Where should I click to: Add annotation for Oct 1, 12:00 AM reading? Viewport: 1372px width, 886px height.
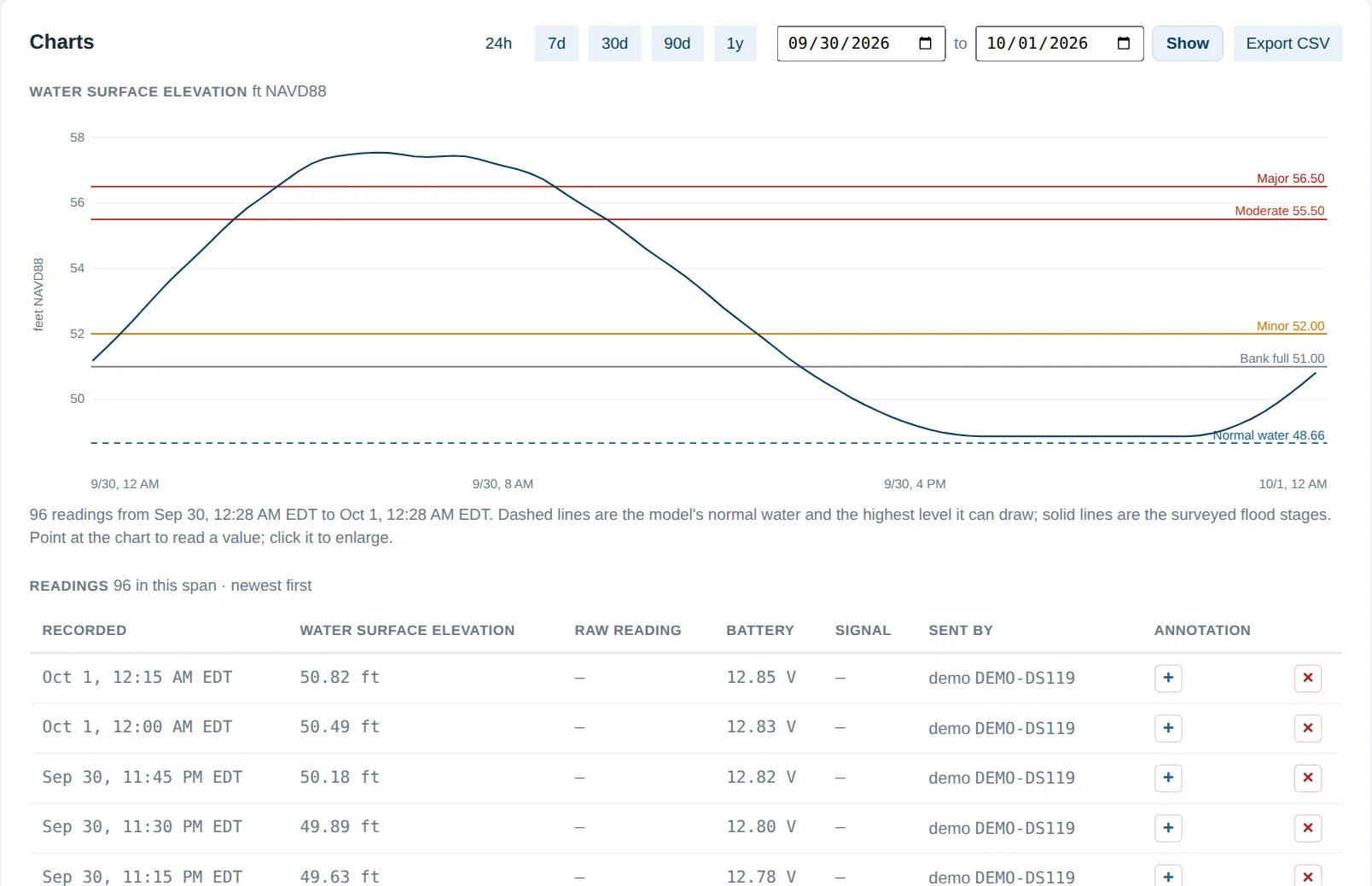tap(1168, 728)
